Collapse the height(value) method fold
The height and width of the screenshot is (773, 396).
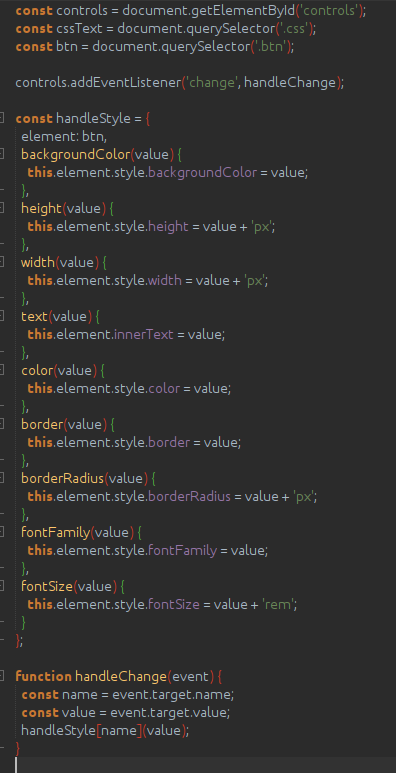coord(1,208)
